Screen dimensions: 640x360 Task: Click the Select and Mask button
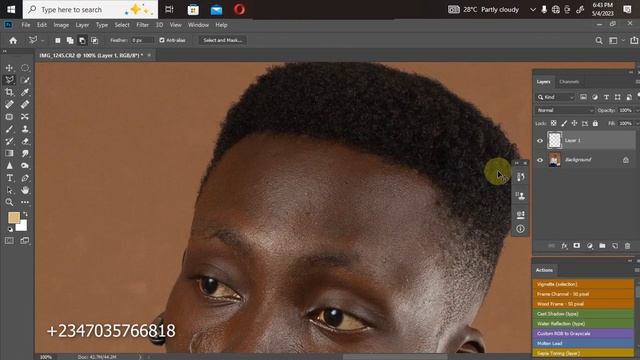pos(222,40)
